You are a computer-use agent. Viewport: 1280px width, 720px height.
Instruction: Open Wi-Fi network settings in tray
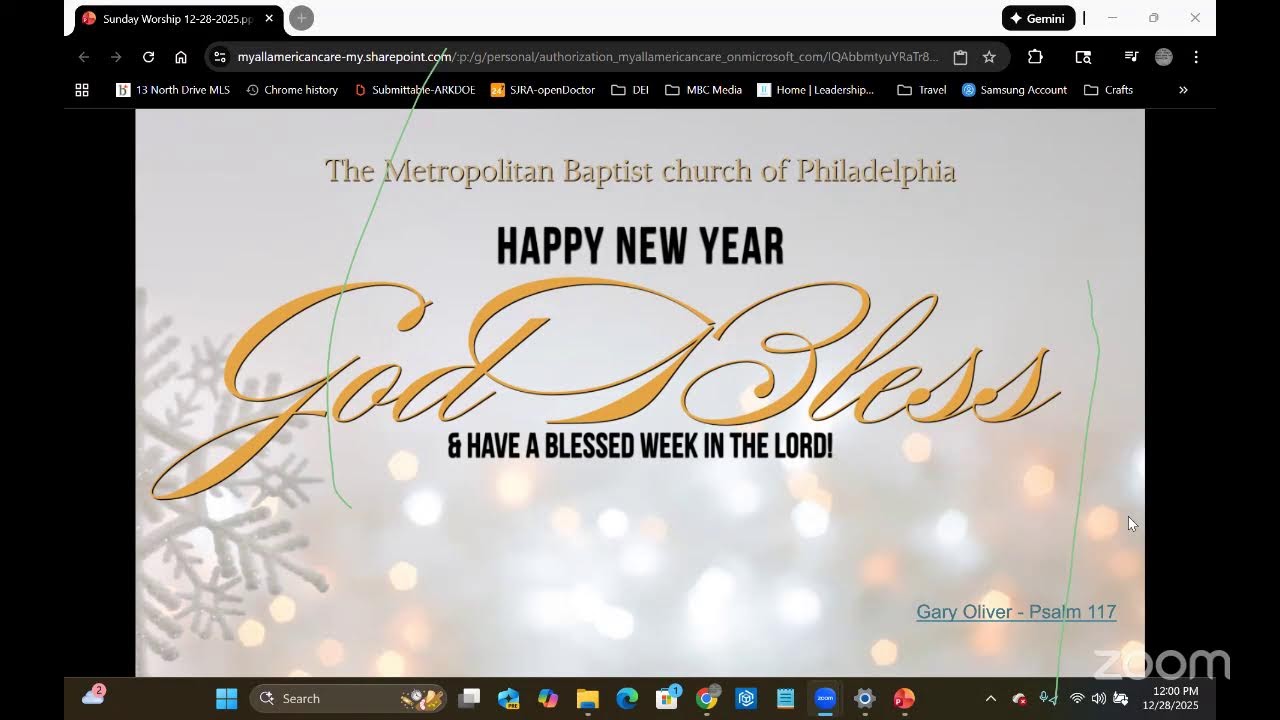click(x=1077, y=698)
